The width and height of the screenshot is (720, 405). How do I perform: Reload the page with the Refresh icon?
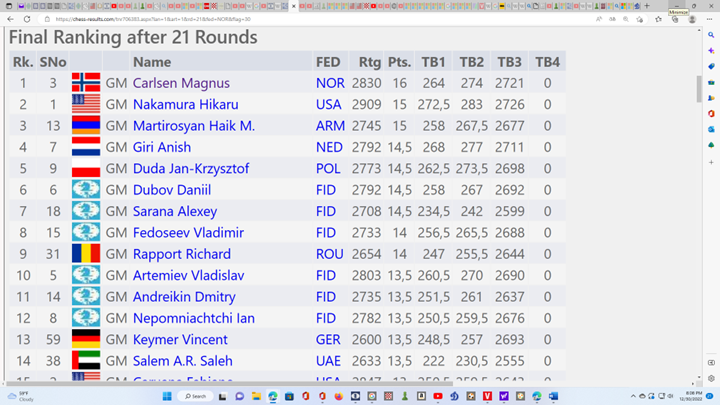click(27, 19)
